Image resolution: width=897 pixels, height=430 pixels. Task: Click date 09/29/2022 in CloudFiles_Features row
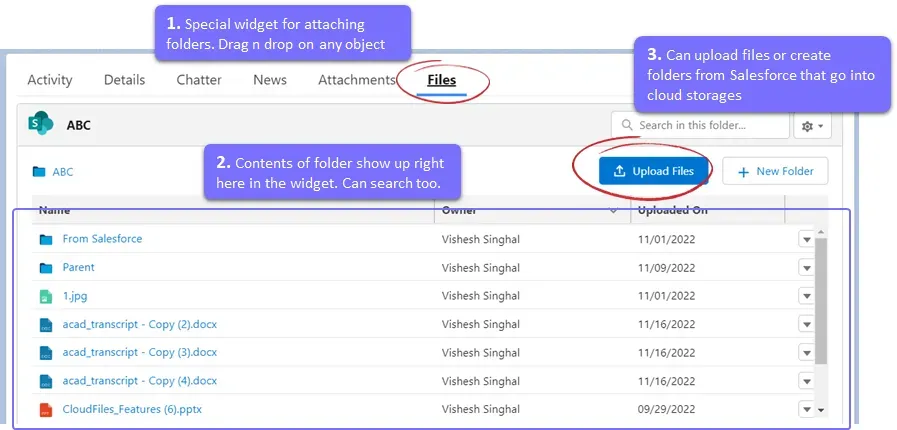666,409
